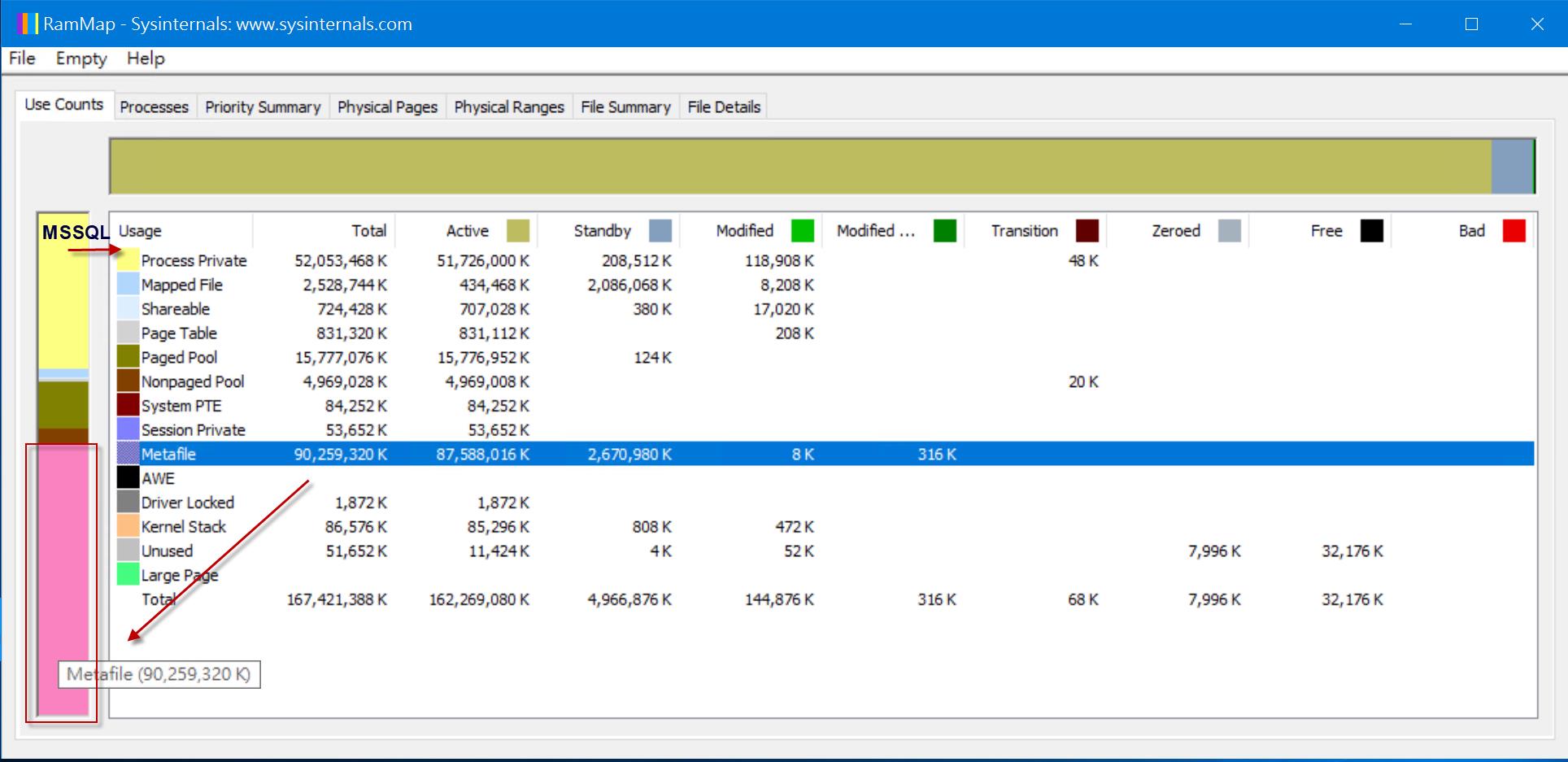Screen dimensions: 1568x762
Task: Switch to the Priority Summary tab
Action: tap(263, 107)
